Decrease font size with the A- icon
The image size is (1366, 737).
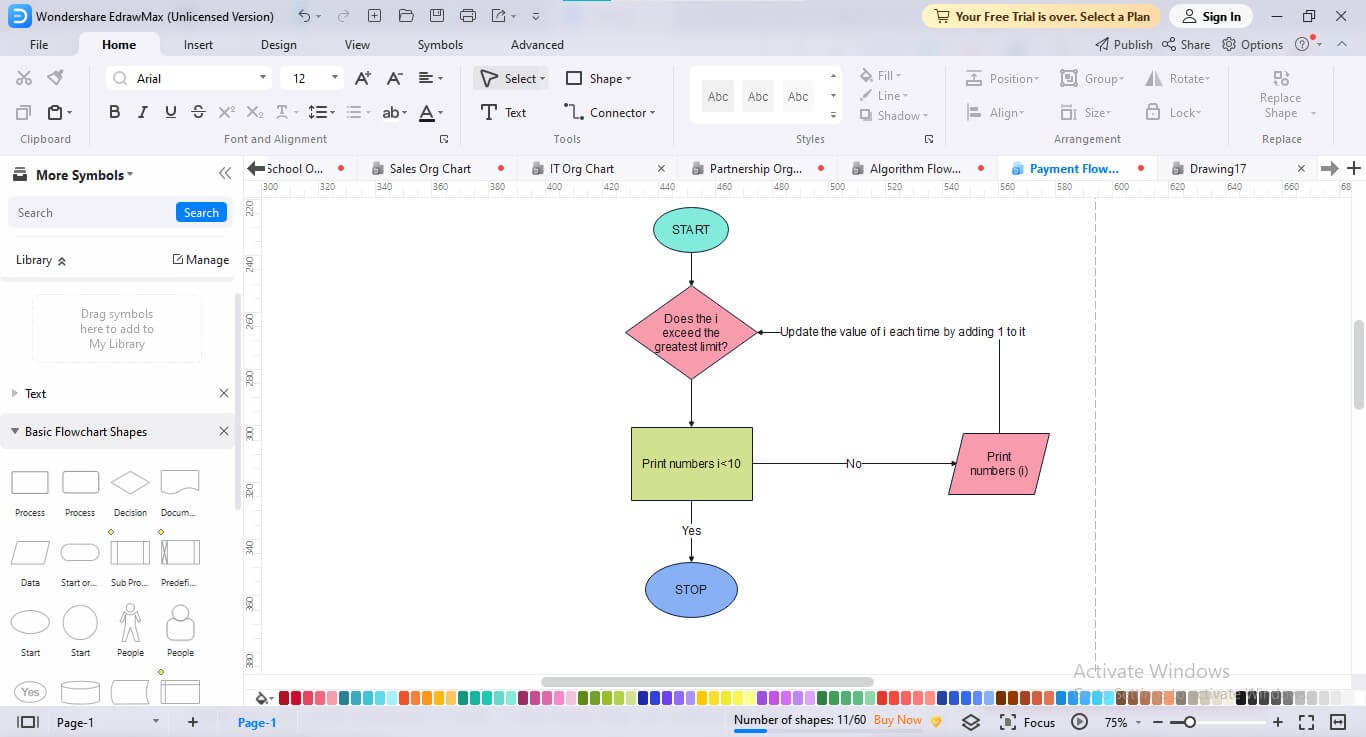pyautogui.click(x=394, y=78)
